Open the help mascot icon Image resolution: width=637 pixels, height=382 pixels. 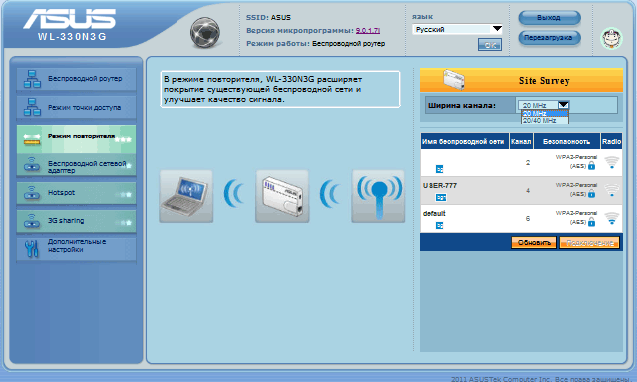pos(611,39)
